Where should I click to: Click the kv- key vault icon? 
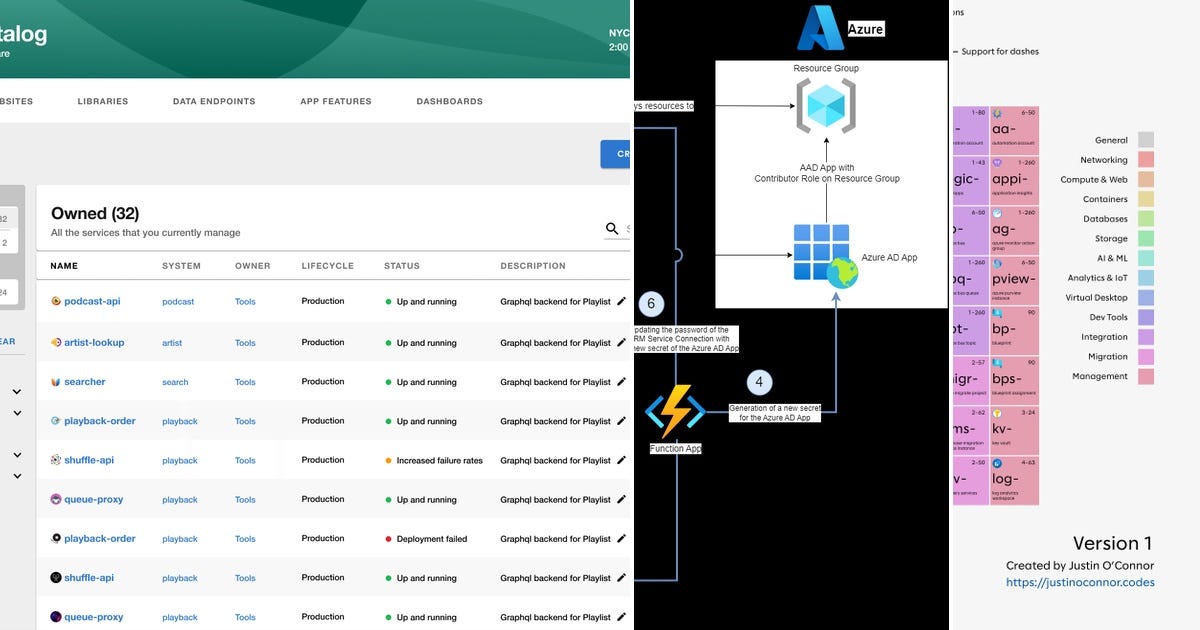click(996, 412)
